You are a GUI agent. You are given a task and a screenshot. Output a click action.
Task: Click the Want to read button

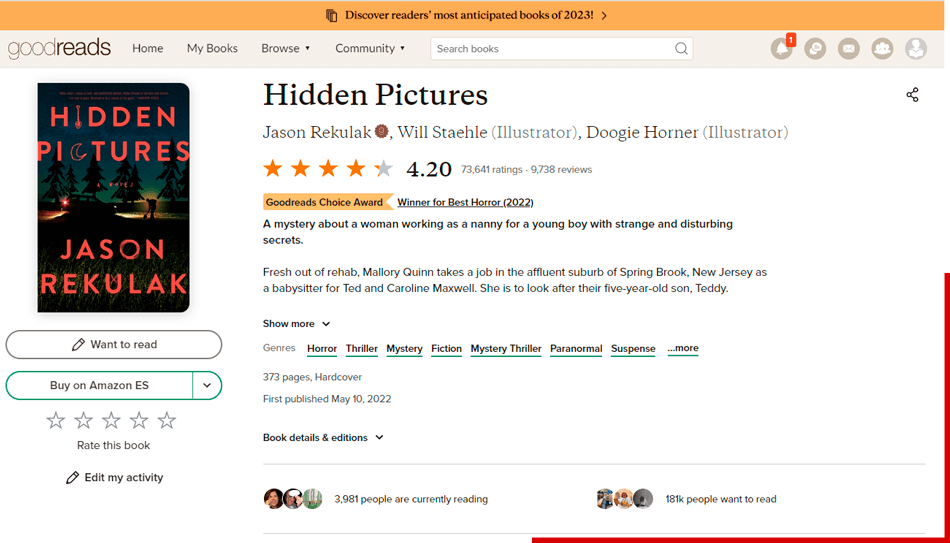pyautogui.click(x=114, y=344)
